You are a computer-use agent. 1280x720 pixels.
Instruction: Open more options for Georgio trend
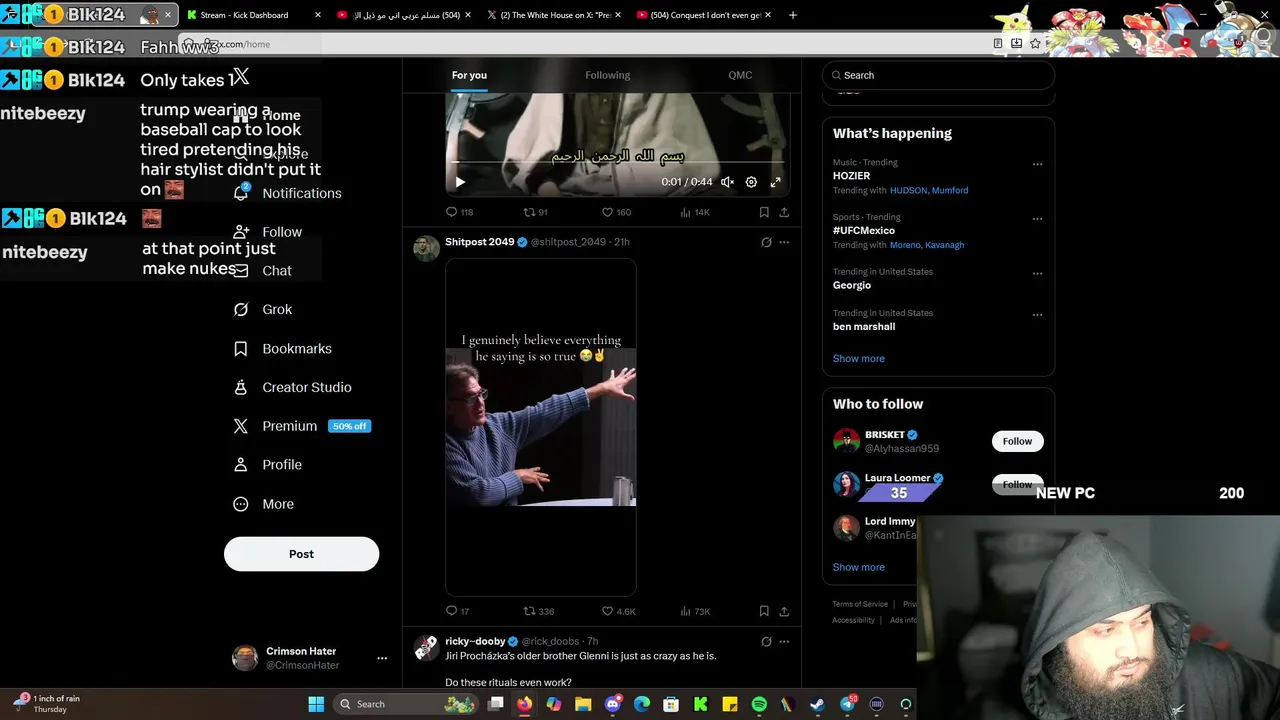1037,273
